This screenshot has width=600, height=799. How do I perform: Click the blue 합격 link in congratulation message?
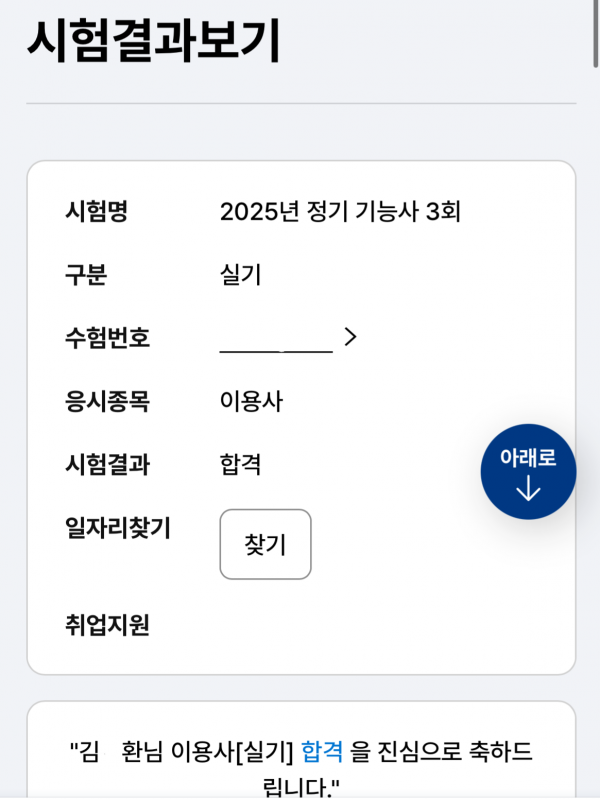pos(321,750)
